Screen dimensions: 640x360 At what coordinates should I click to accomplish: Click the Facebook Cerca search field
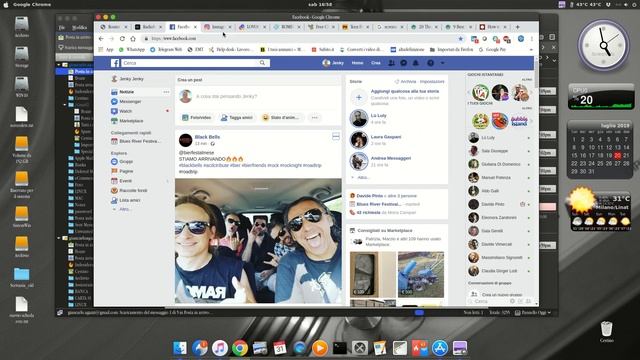[x=190, y=63]
